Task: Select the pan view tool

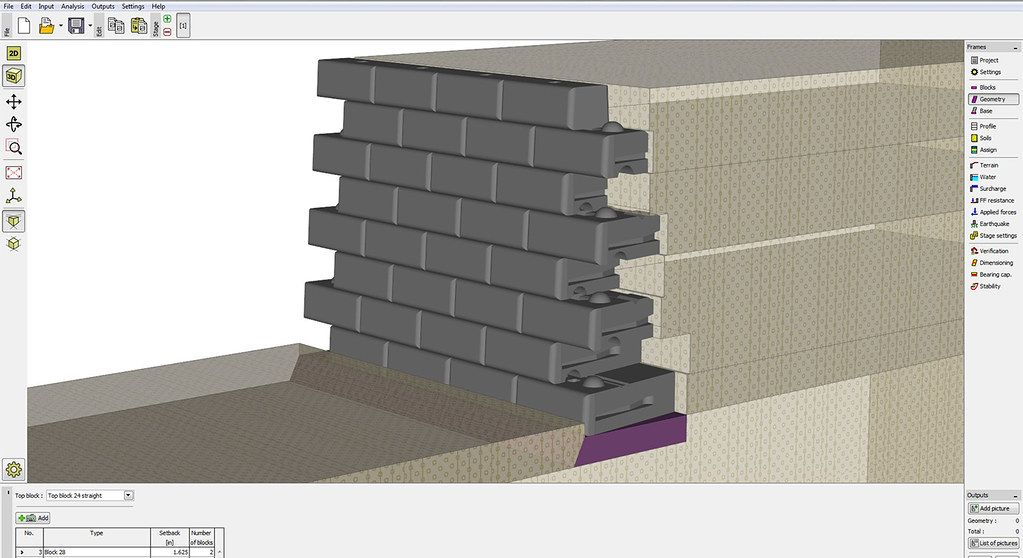Action: pyautogui.click(x=13, y=101)
